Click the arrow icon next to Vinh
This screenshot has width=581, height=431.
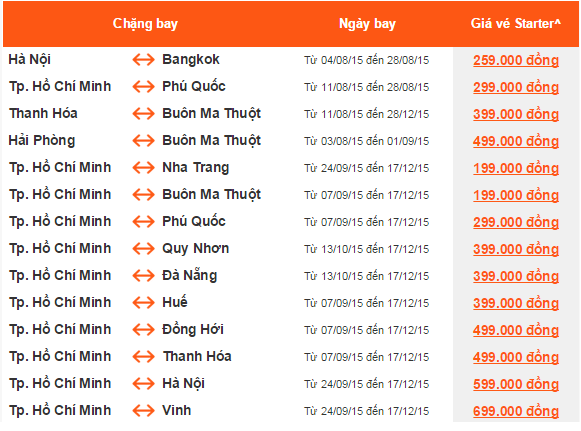pyautogui.click(x=143, y=411)
